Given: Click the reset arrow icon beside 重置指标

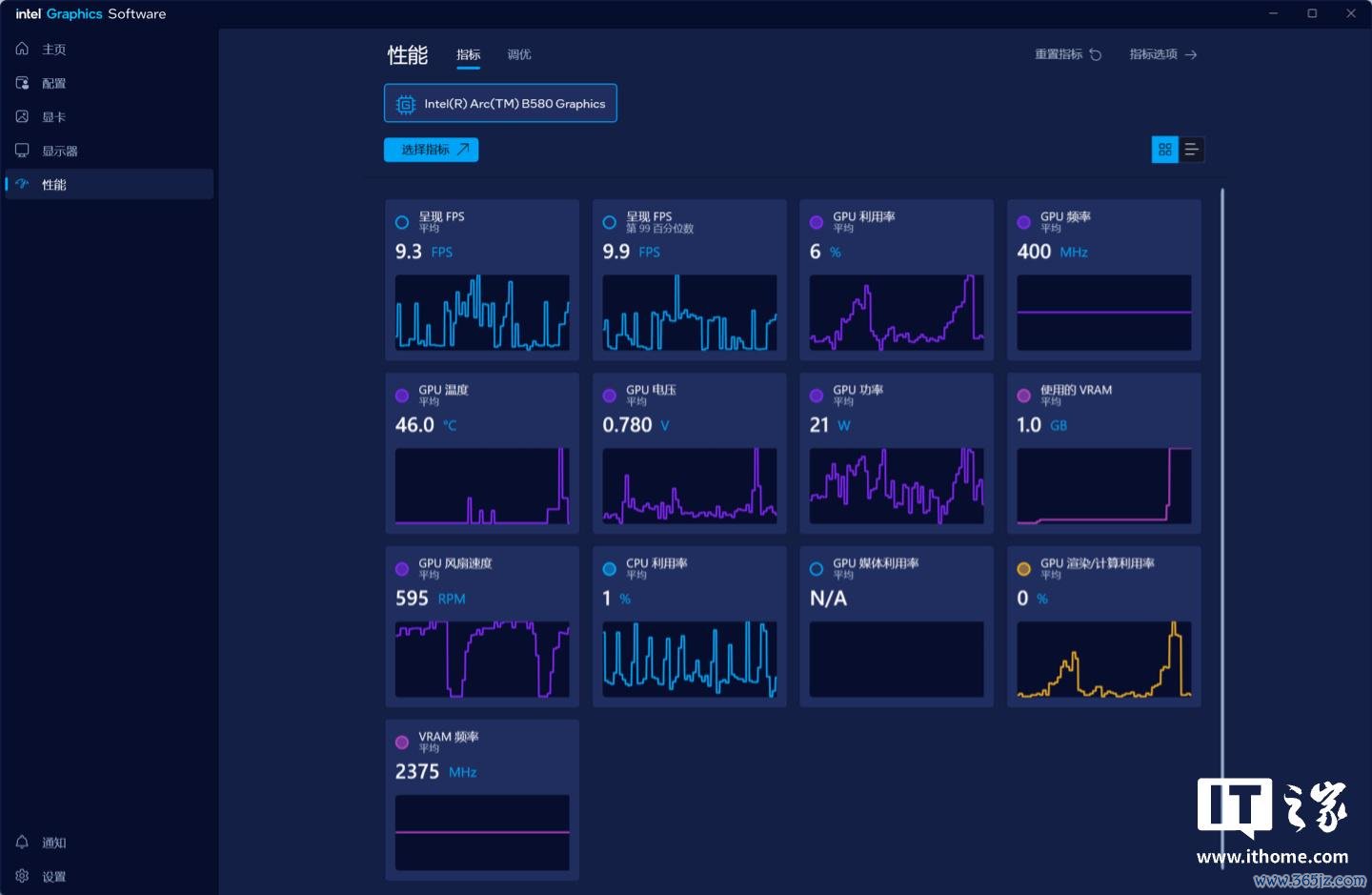Looking at the screenshot, I should (1096, 54).
